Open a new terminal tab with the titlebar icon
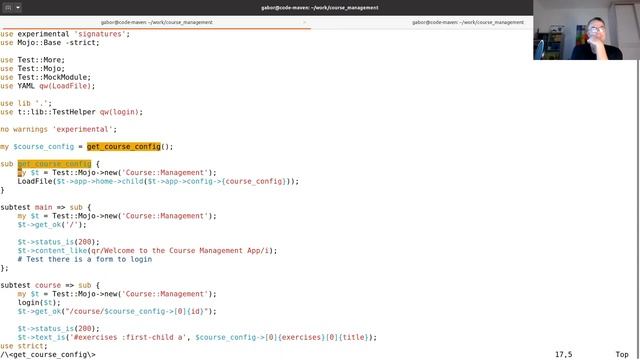The image size is (640, 360). [x=8, y=7]
